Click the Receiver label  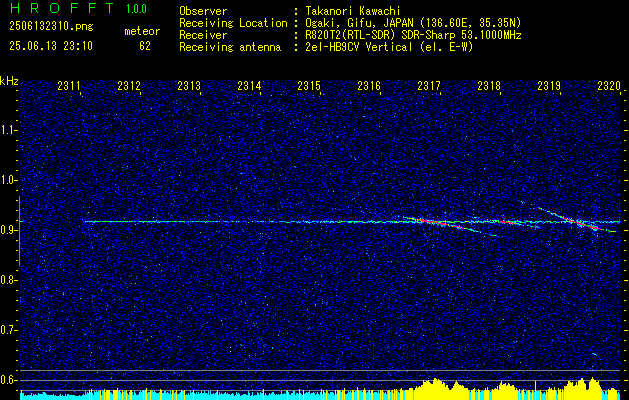coord(203,35)
